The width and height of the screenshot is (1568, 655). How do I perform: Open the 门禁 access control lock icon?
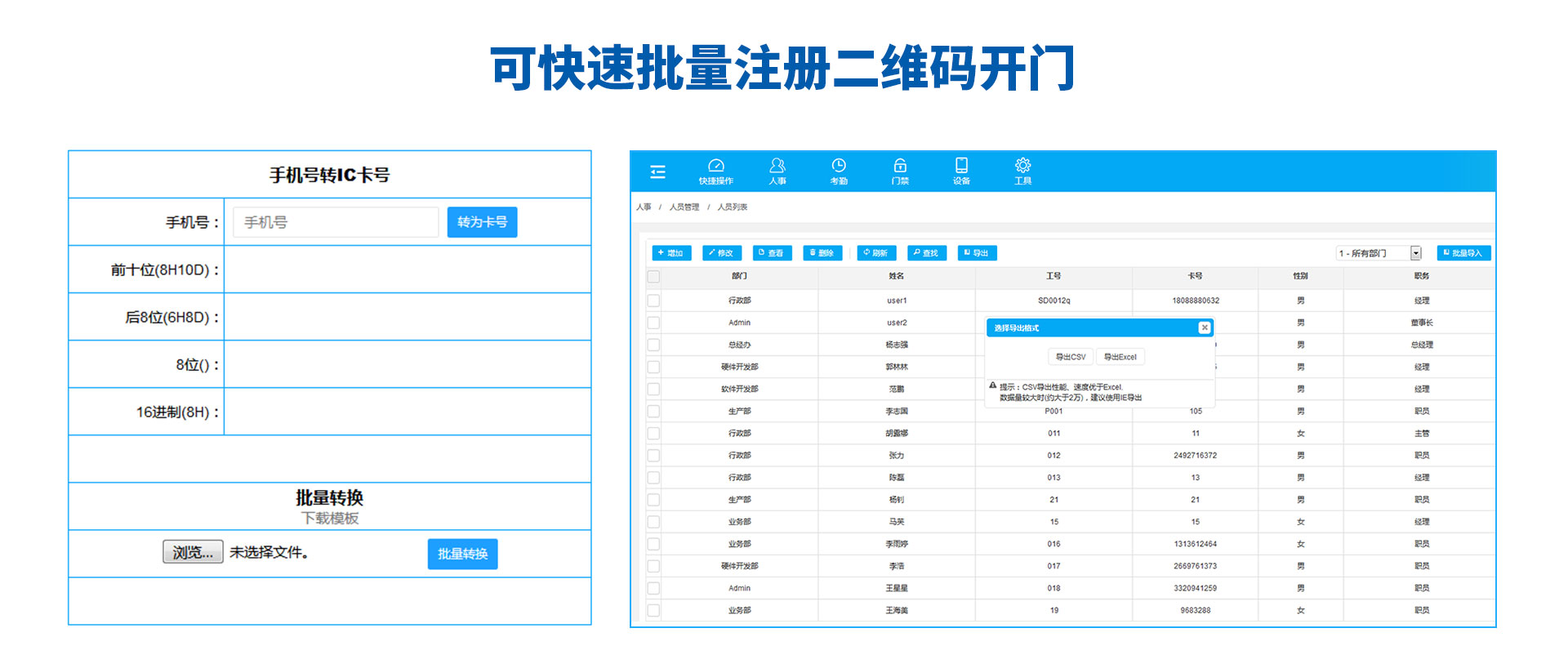pos(900,172)
